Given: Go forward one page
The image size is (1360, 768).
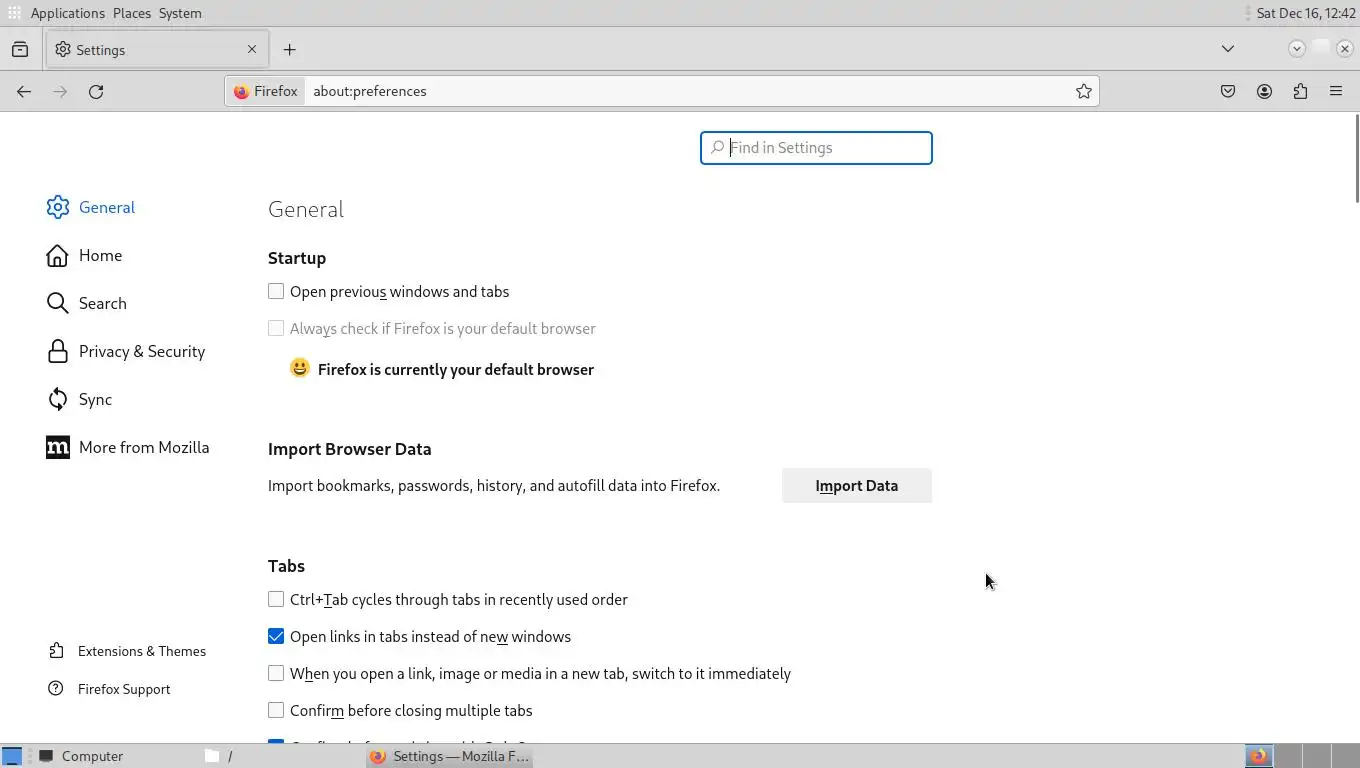Looking at the screenshot, I should tap(60, 91).
